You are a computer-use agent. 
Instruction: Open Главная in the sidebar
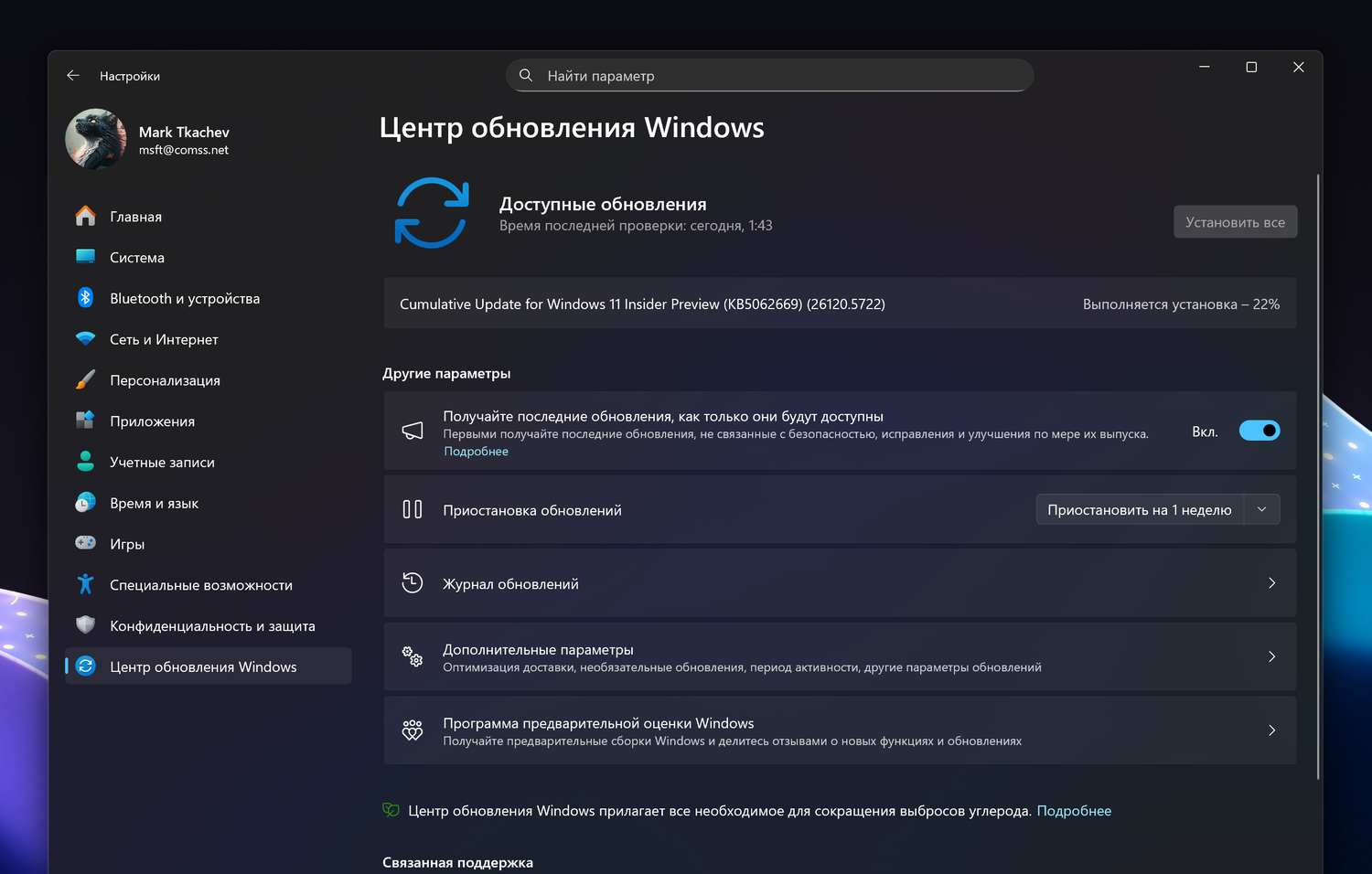pyautogui.click(x=209, y=217)
